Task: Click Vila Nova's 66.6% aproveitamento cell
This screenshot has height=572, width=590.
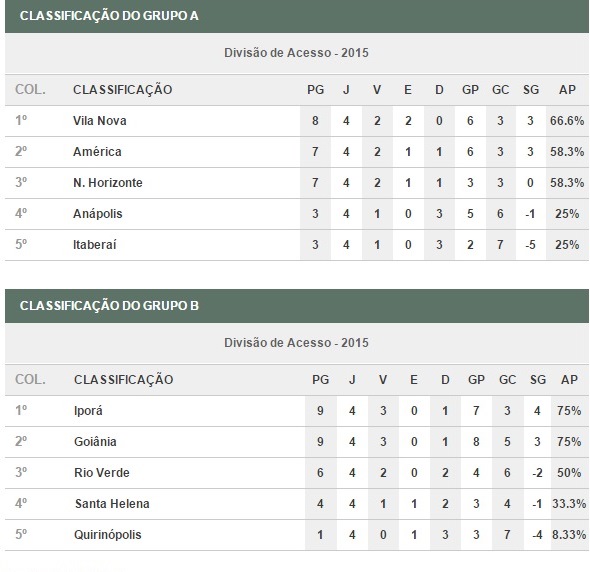Action: coord(567,121)
